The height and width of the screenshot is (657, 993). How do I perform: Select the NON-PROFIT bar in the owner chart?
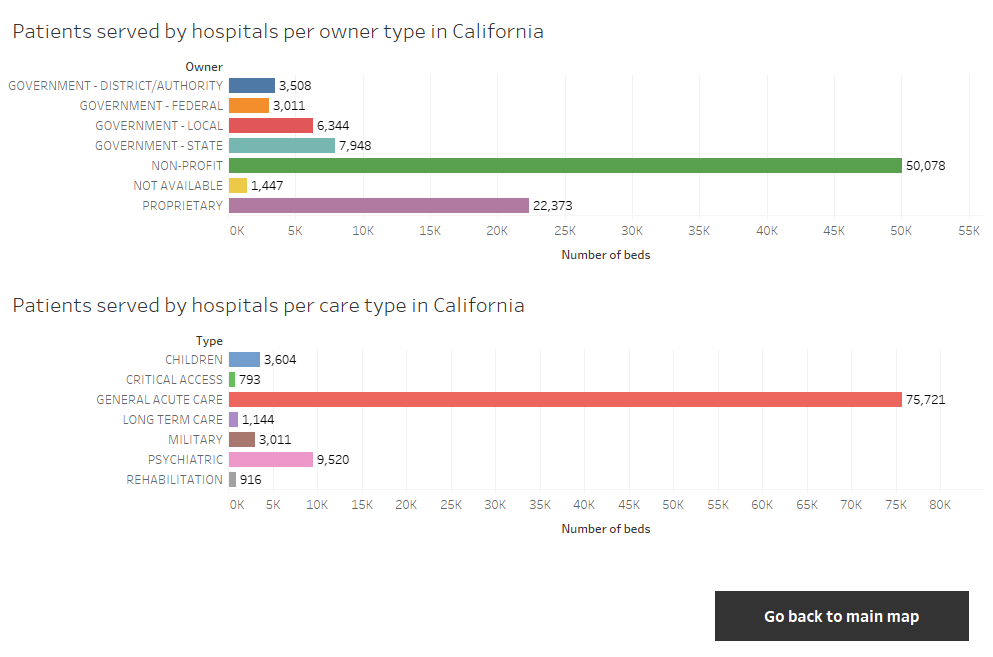[x=560, y=165]
